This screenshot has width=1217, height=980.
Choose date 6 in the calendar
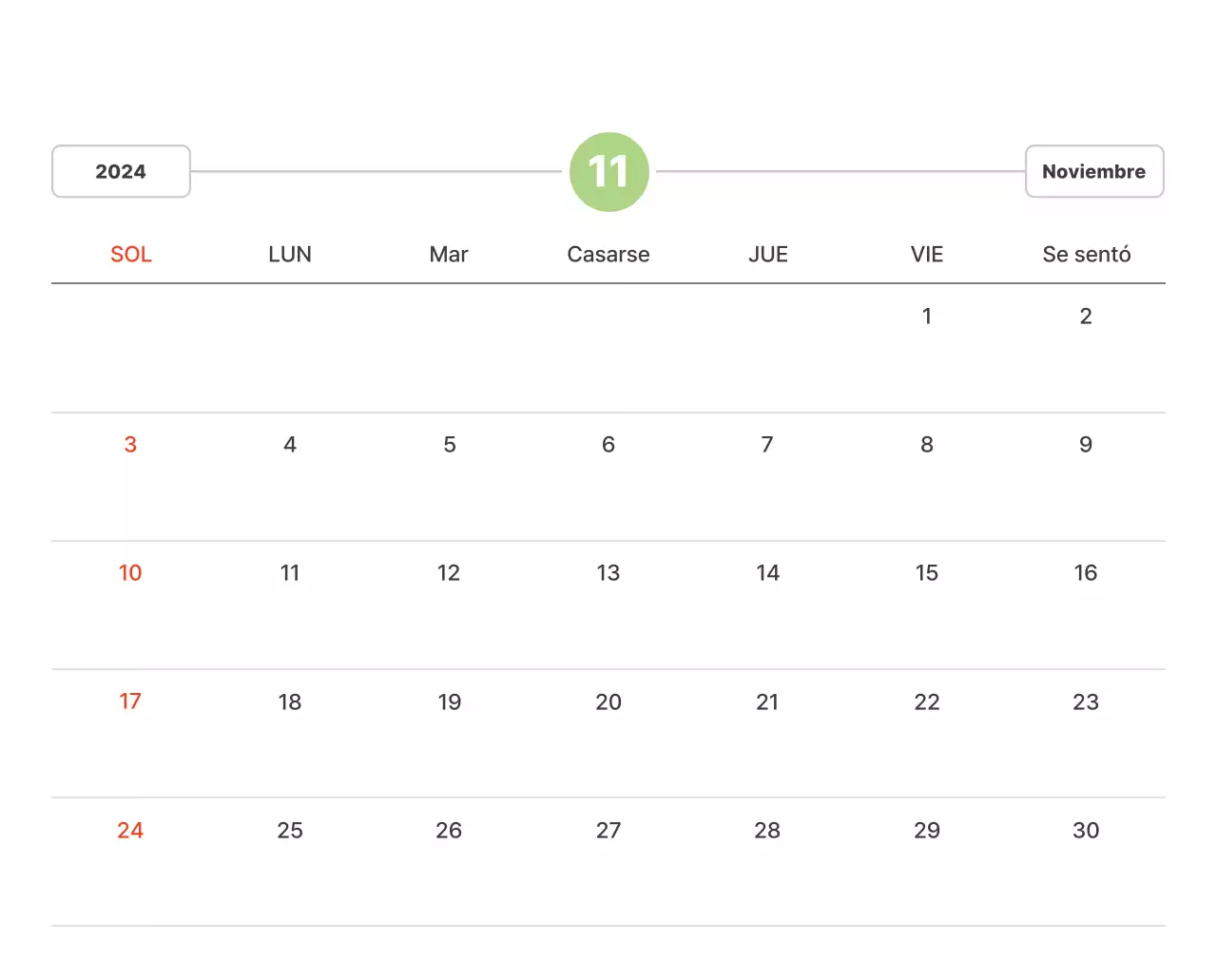(608, 445)
